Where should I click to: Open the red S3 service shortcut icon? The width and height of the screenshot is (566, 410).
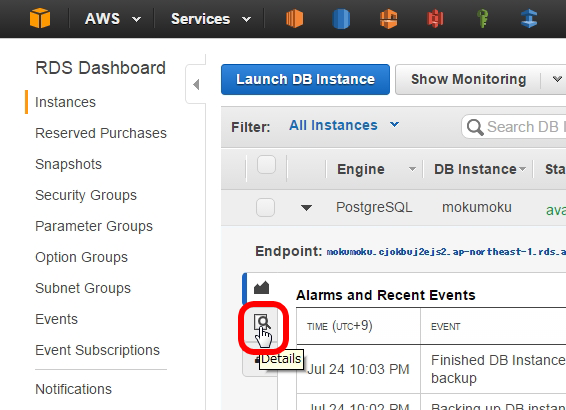pos(435,18)
